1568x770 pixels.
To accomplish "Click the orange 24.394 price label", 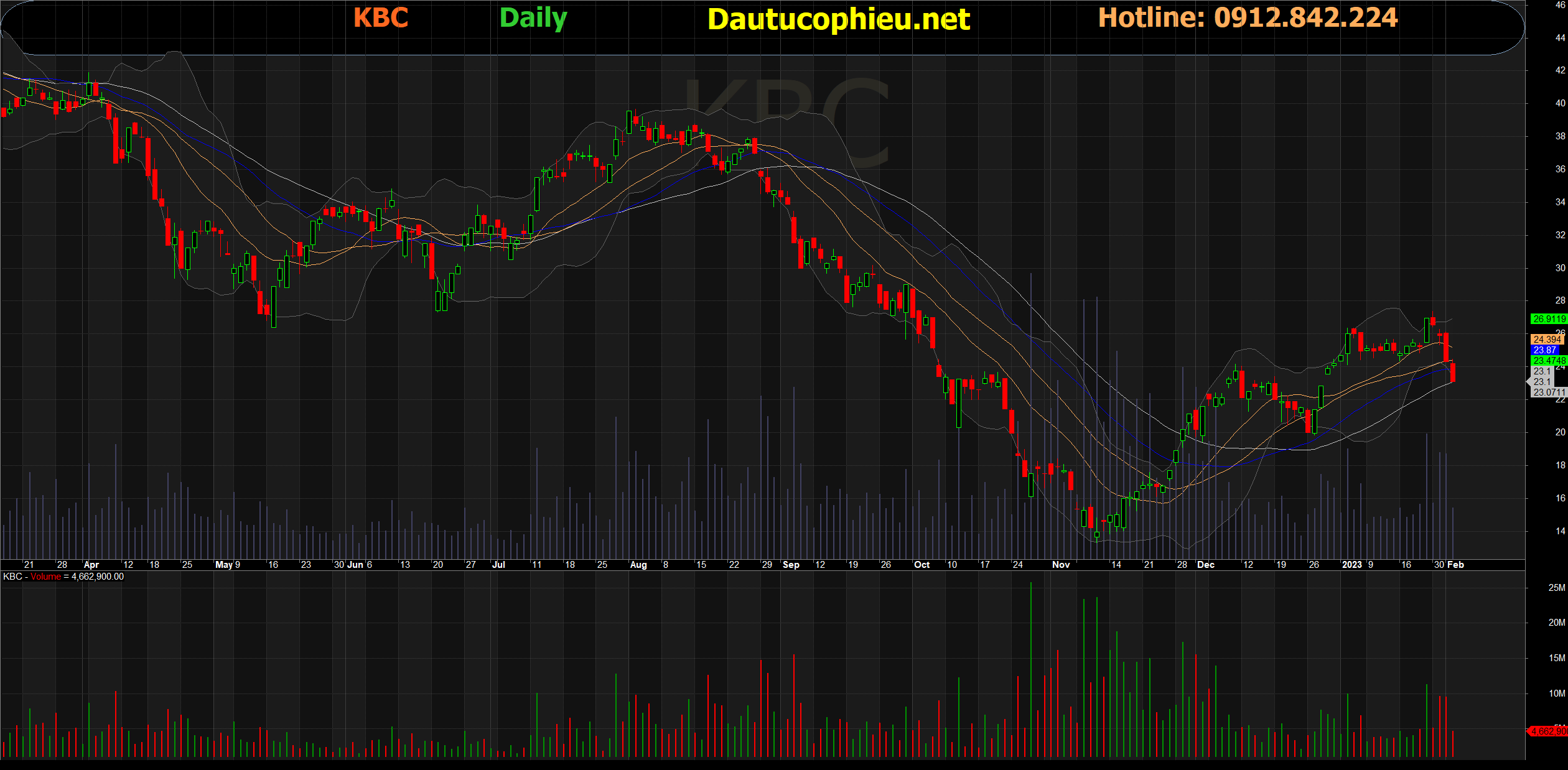I will click(1547, 340).
